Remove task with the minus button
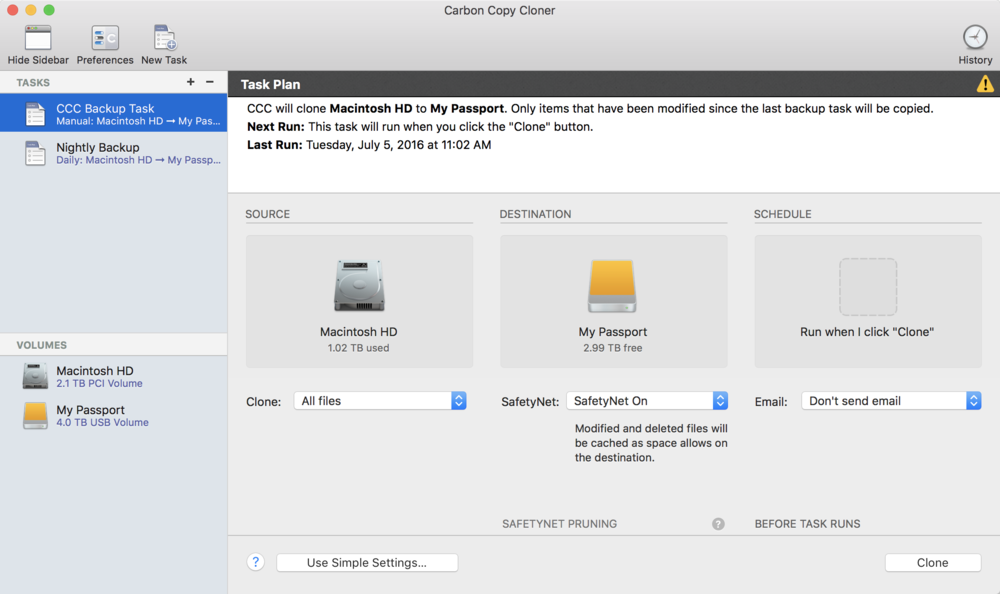The height and width of the screenshot is (594, 1000). (209, 82)
